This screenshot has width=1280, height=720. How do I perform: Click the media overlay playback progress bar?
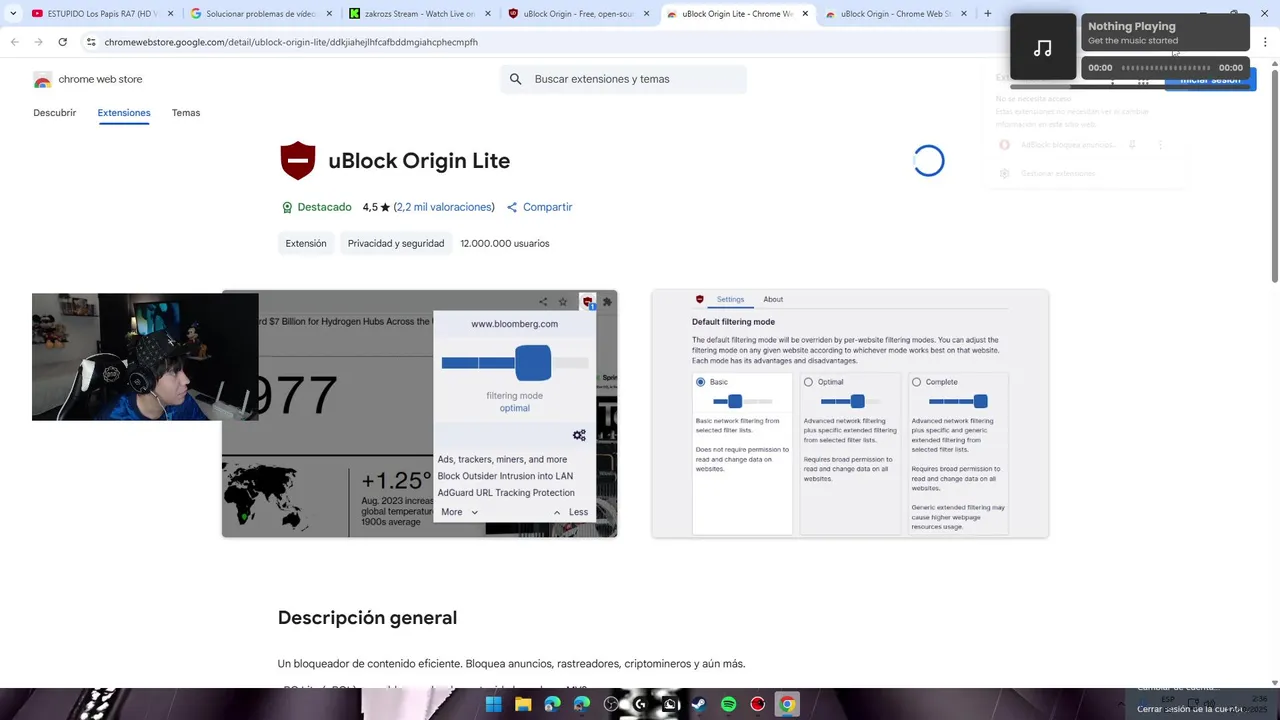pos(1165,68)
